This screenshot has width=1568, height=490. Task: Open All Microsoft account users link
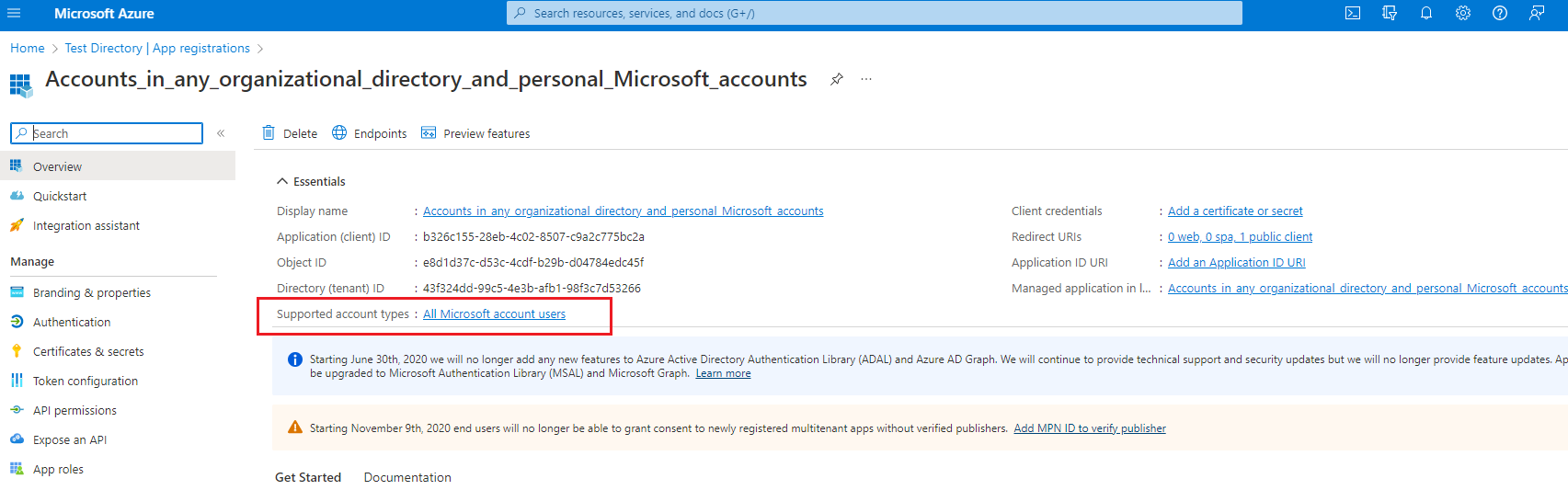pyautogui.click(x=494, y=313)
